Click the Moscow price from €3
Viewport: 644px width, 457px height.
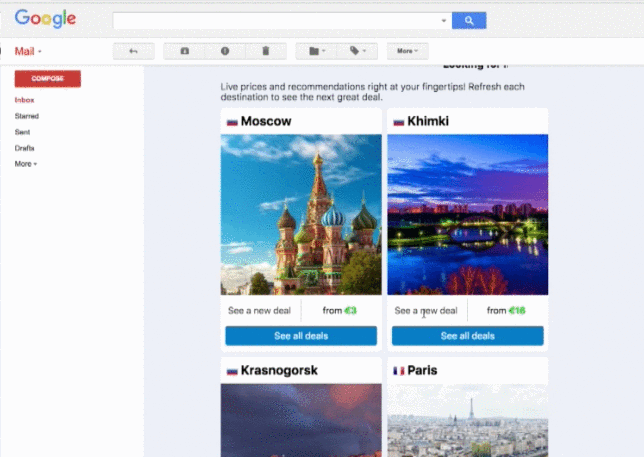[x=340, y=311]
